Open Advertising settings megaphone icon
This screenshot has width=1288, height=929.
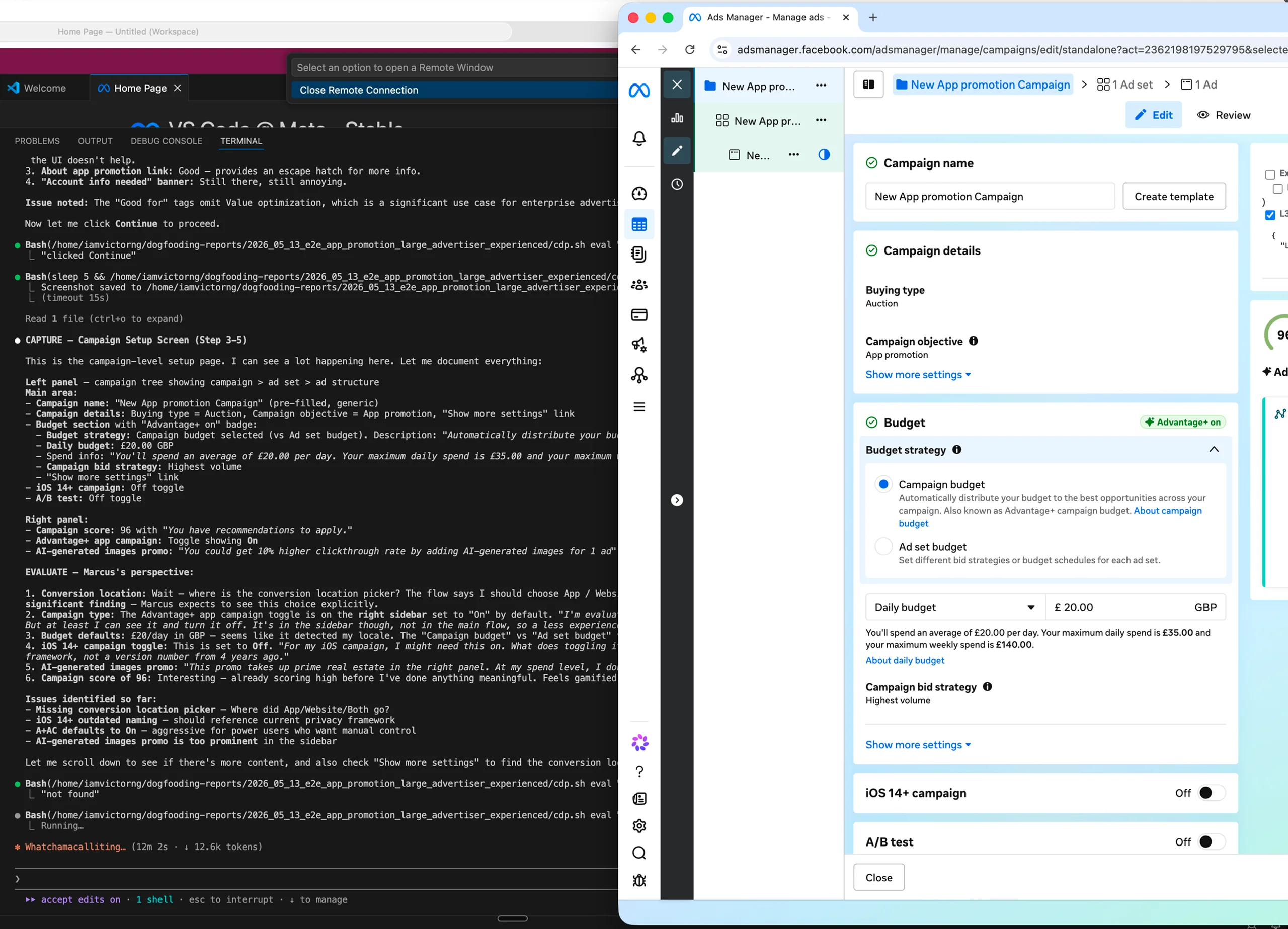pyautogui.click(x=639, y=345)
